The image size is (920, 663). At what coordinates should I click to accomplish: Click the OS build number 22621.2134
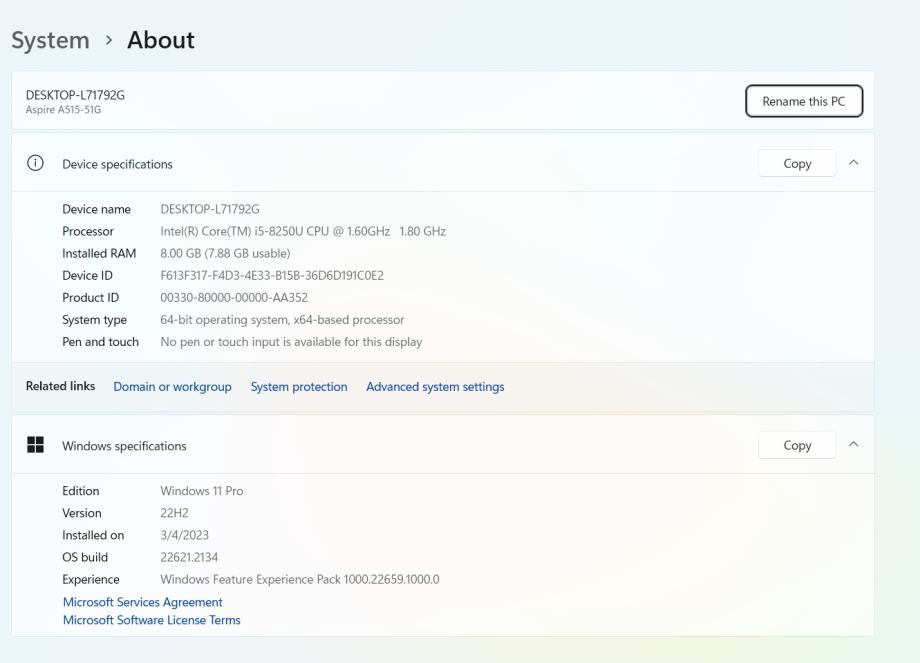coord(189,557)
